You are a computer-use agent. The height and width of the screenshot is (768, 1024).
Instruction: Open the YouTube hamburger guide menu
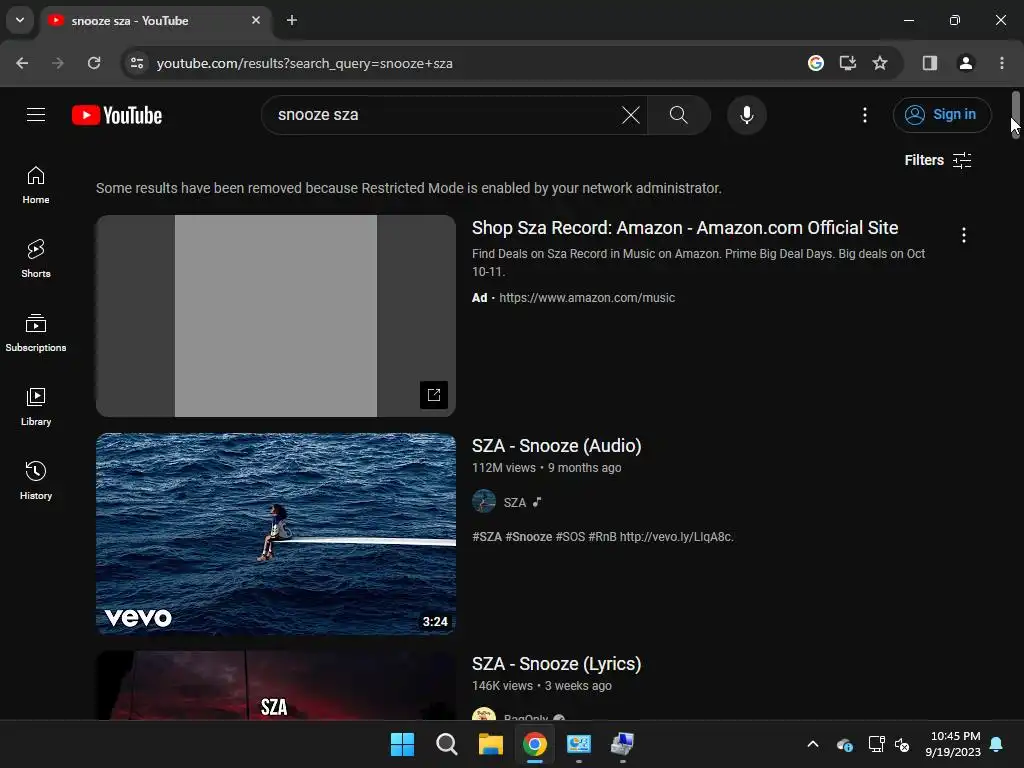[x=36, y=115]
